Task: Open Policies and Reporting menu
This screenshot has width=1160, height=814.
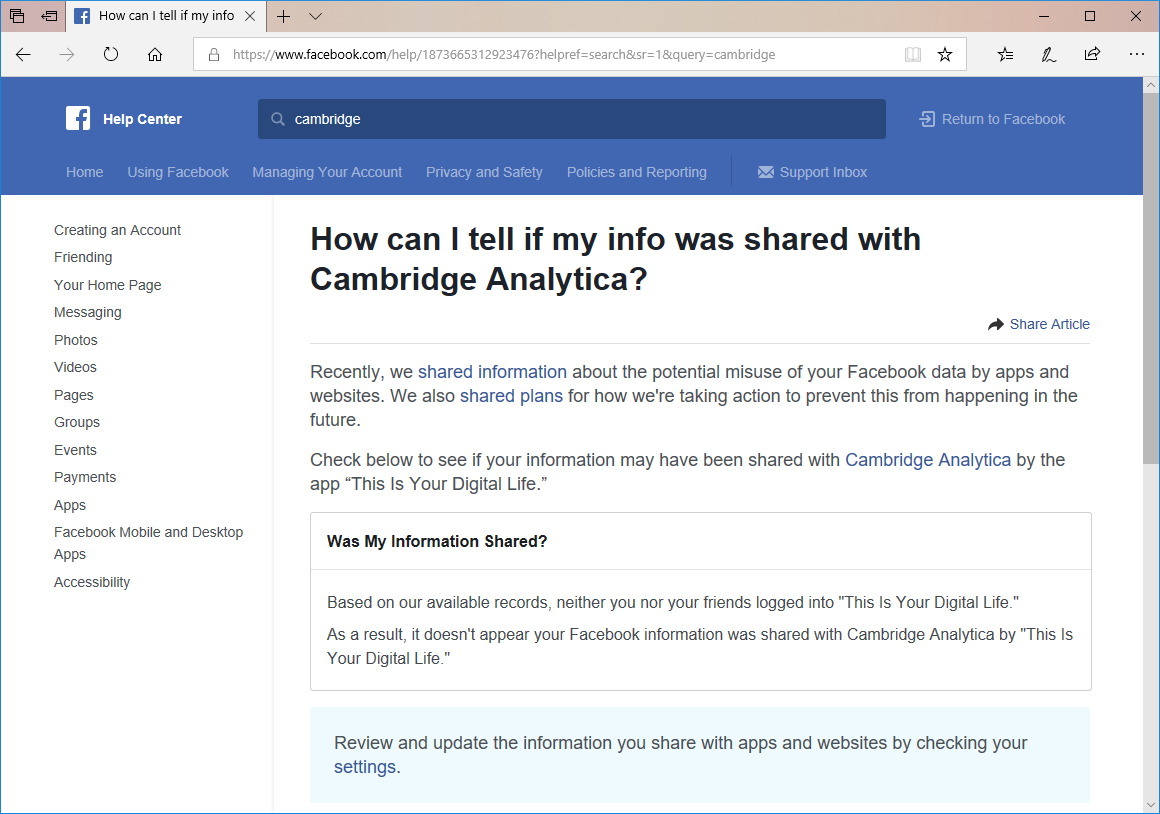Action: [636, 172]
